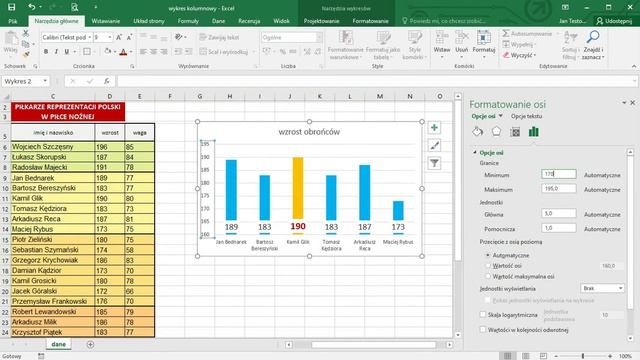Select Size & Properties icon in pane

click(x=515, y=131)
